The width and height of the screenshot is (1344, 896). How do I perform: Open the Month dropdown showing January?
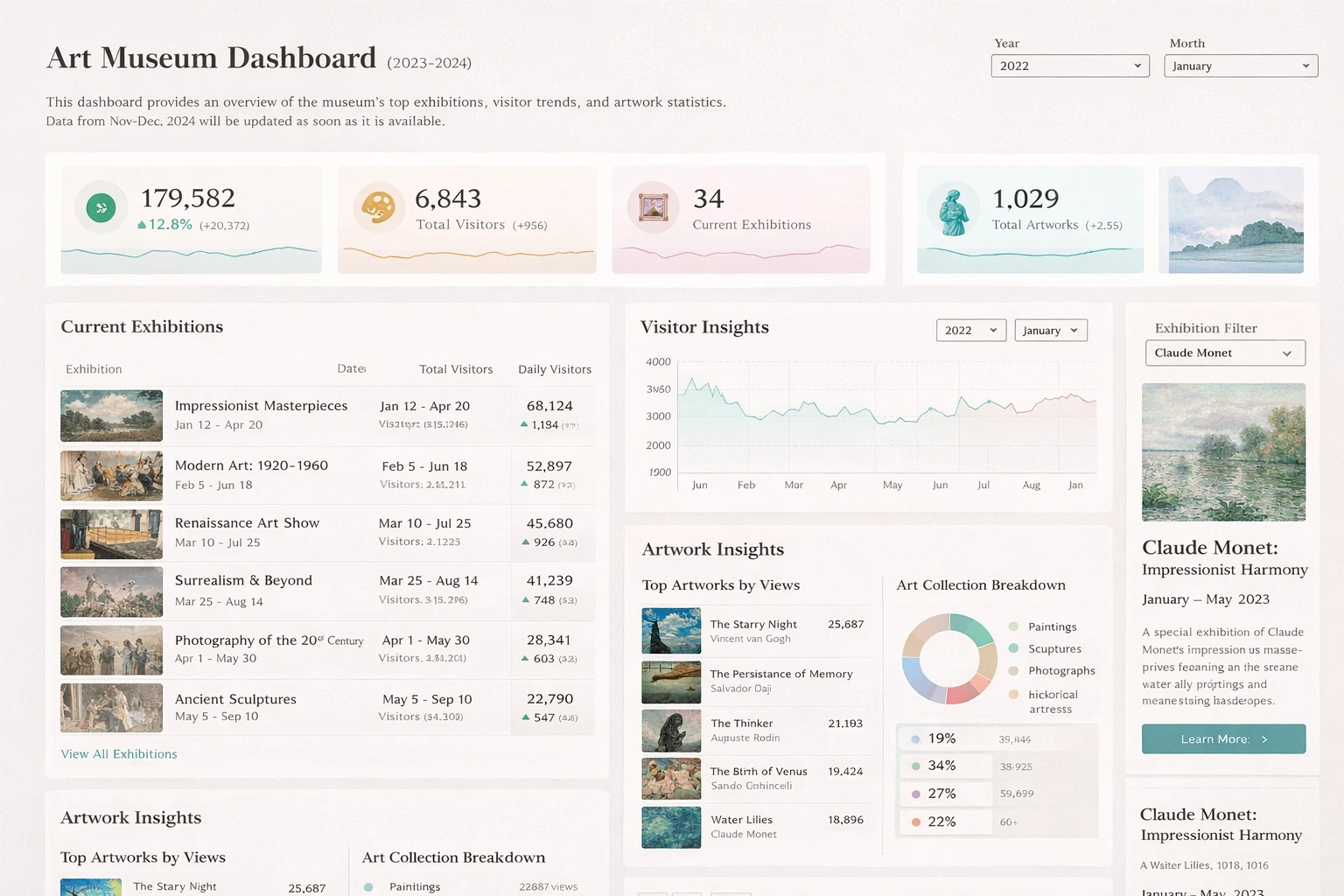pos(1240,66)
